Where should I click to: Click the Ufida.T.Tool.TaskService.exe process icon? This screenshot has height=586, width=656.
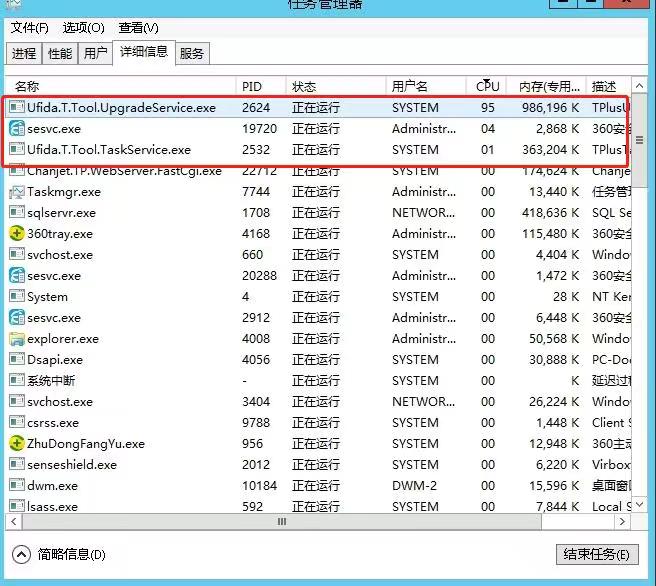[17, 149]
